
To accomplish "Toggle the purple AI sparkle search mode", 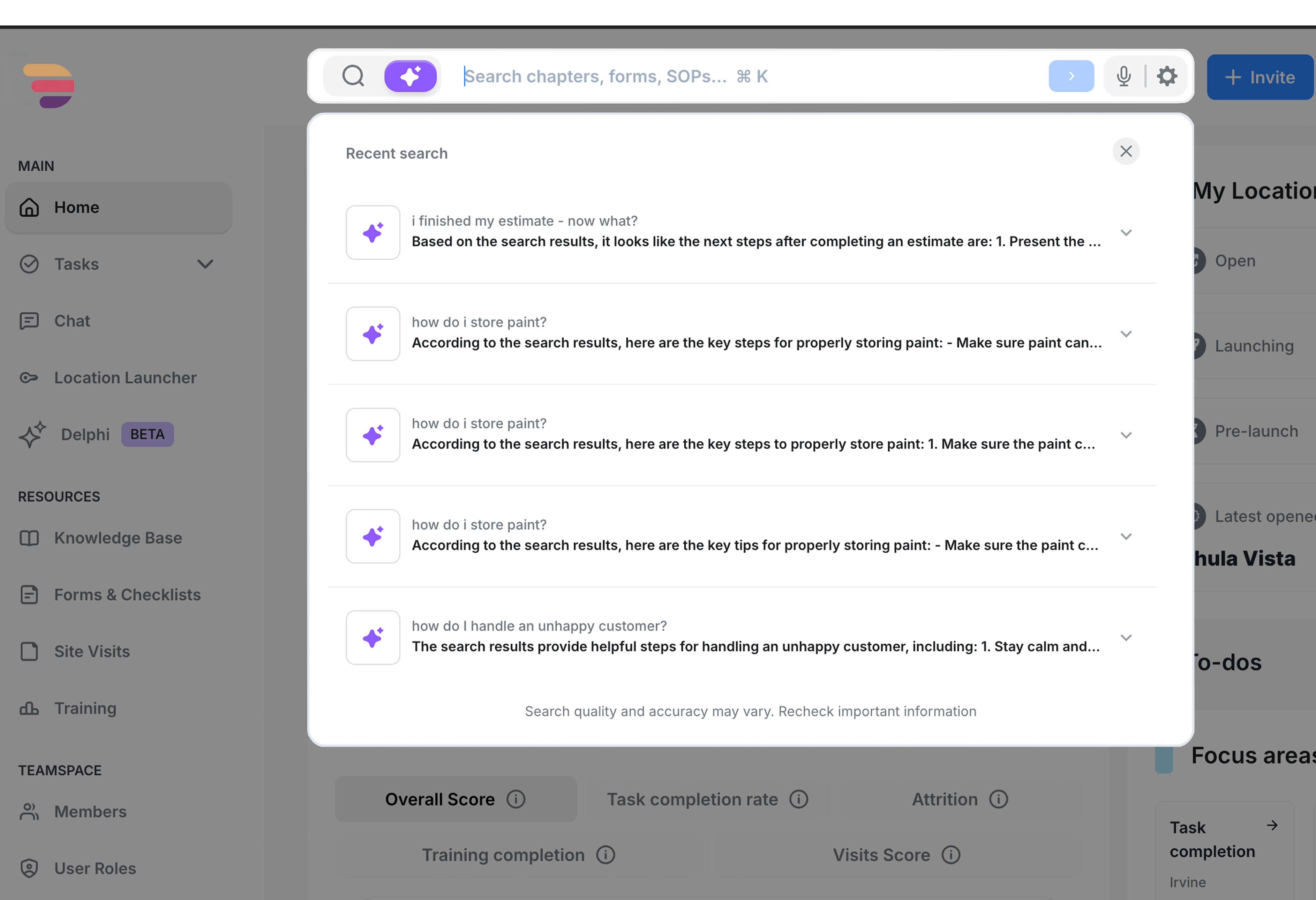I will [x=410, y=76].
